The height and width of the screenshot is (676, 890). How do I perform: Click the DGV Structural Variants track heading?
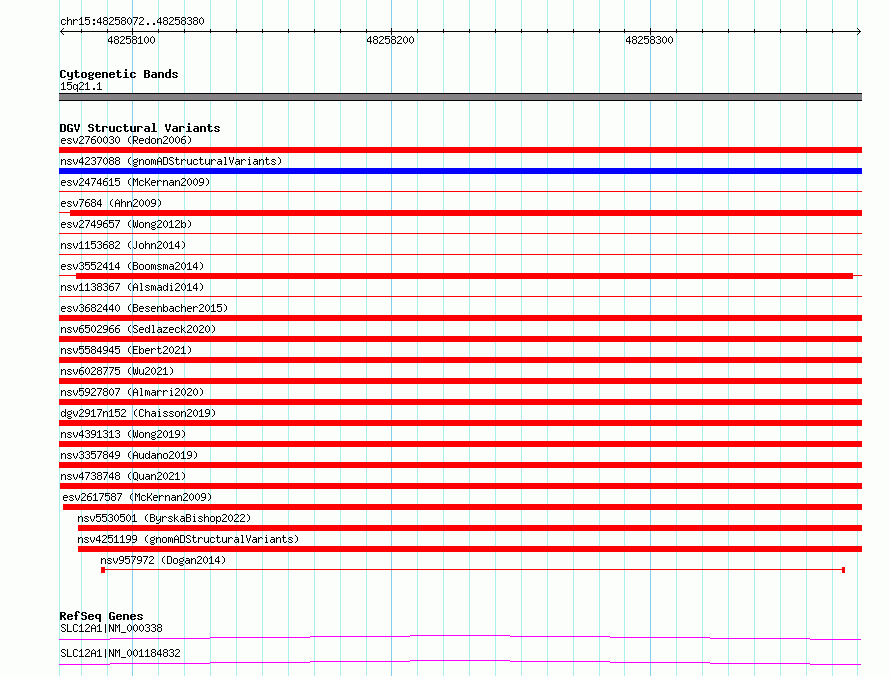tap(140, 128)
